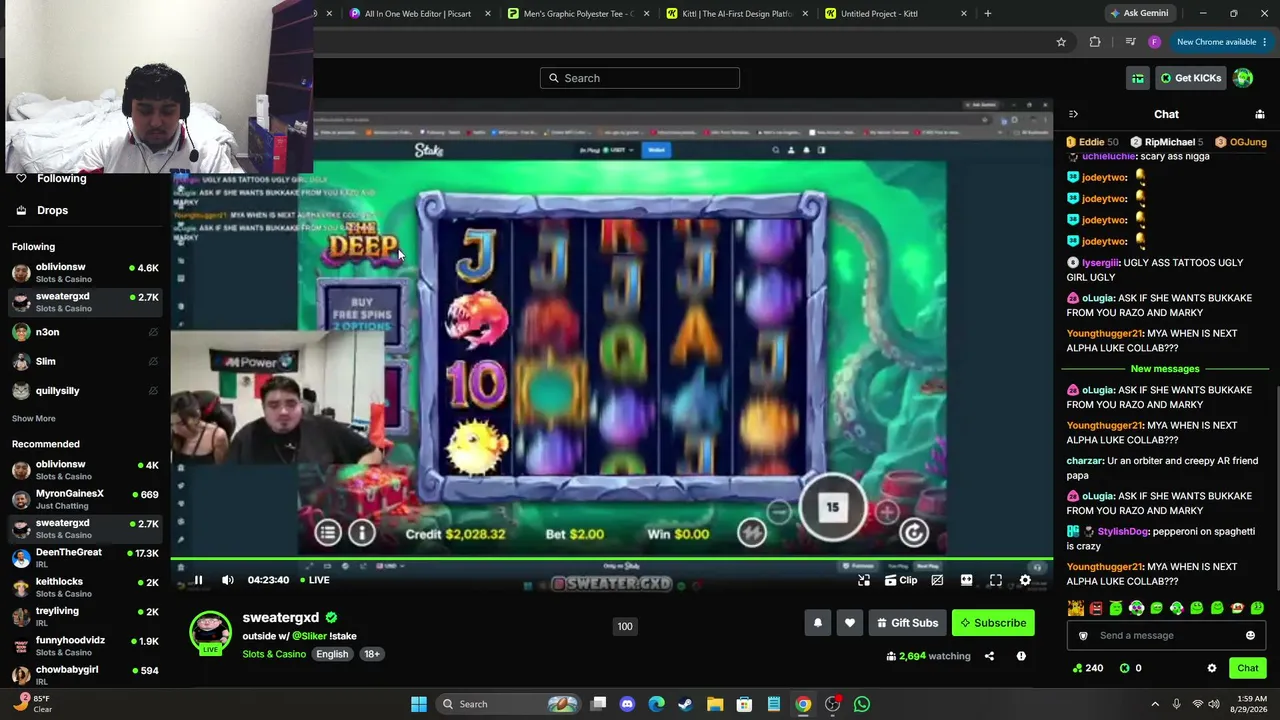
Task: Pause the live stream video
Action: pyautogui.click(x=198, y=580)
